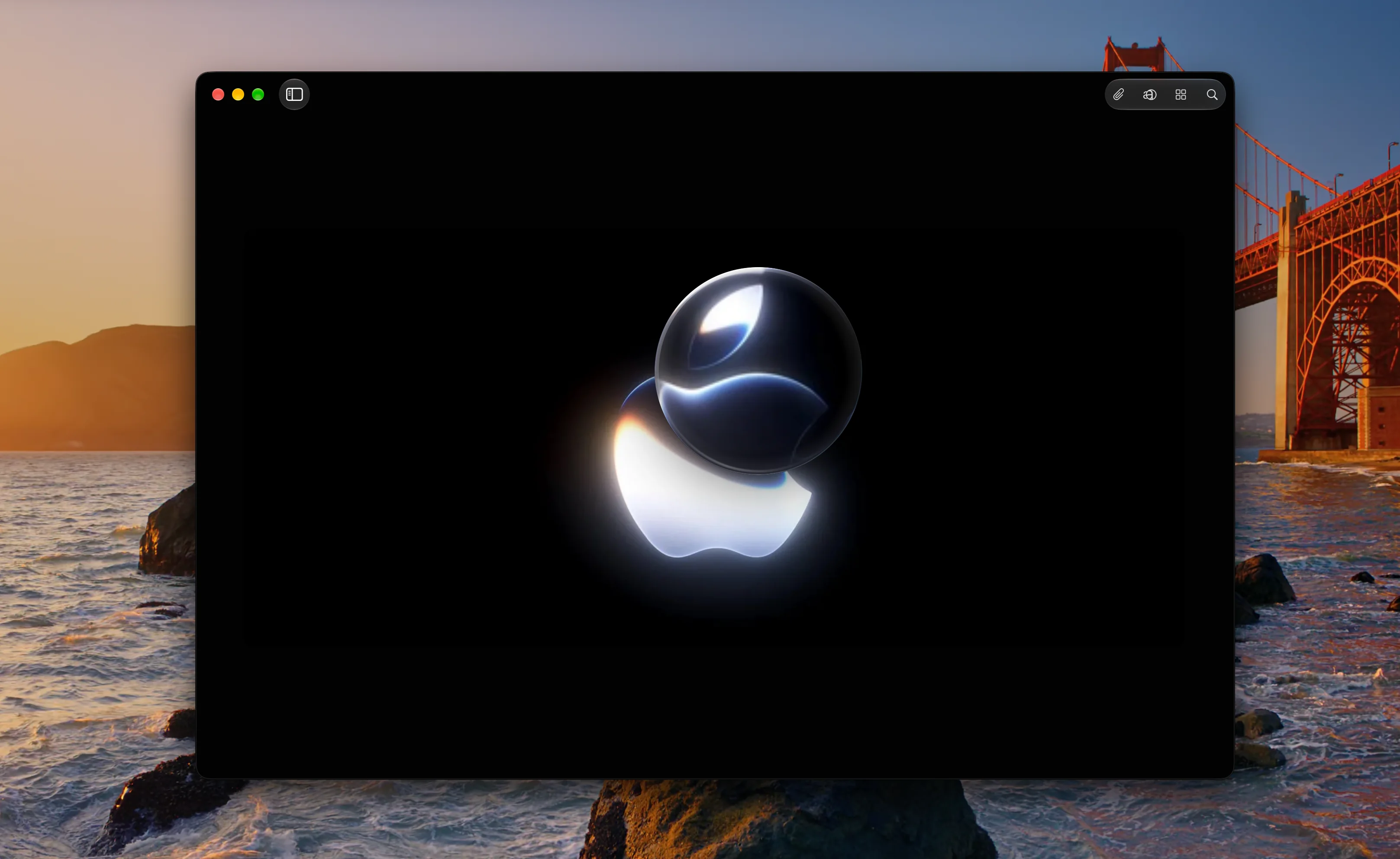Open the translate text 'a' icon
This screenshot has height=859, width=1400.
click(1149, 94)
